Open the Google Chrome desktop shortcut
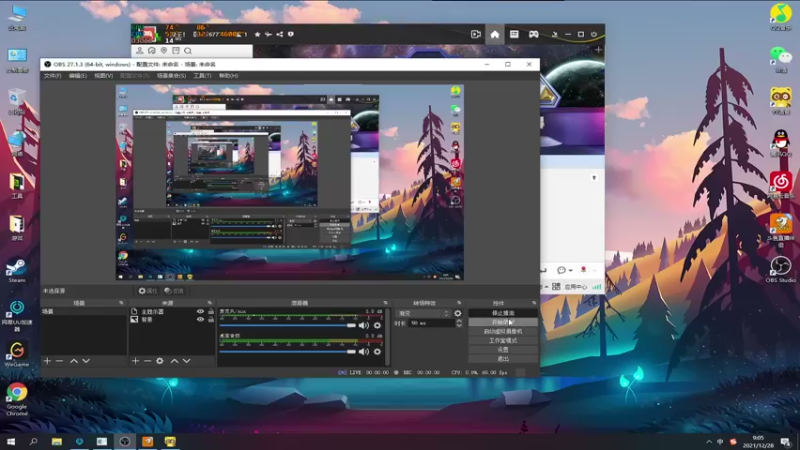 (x=16, y=399)
